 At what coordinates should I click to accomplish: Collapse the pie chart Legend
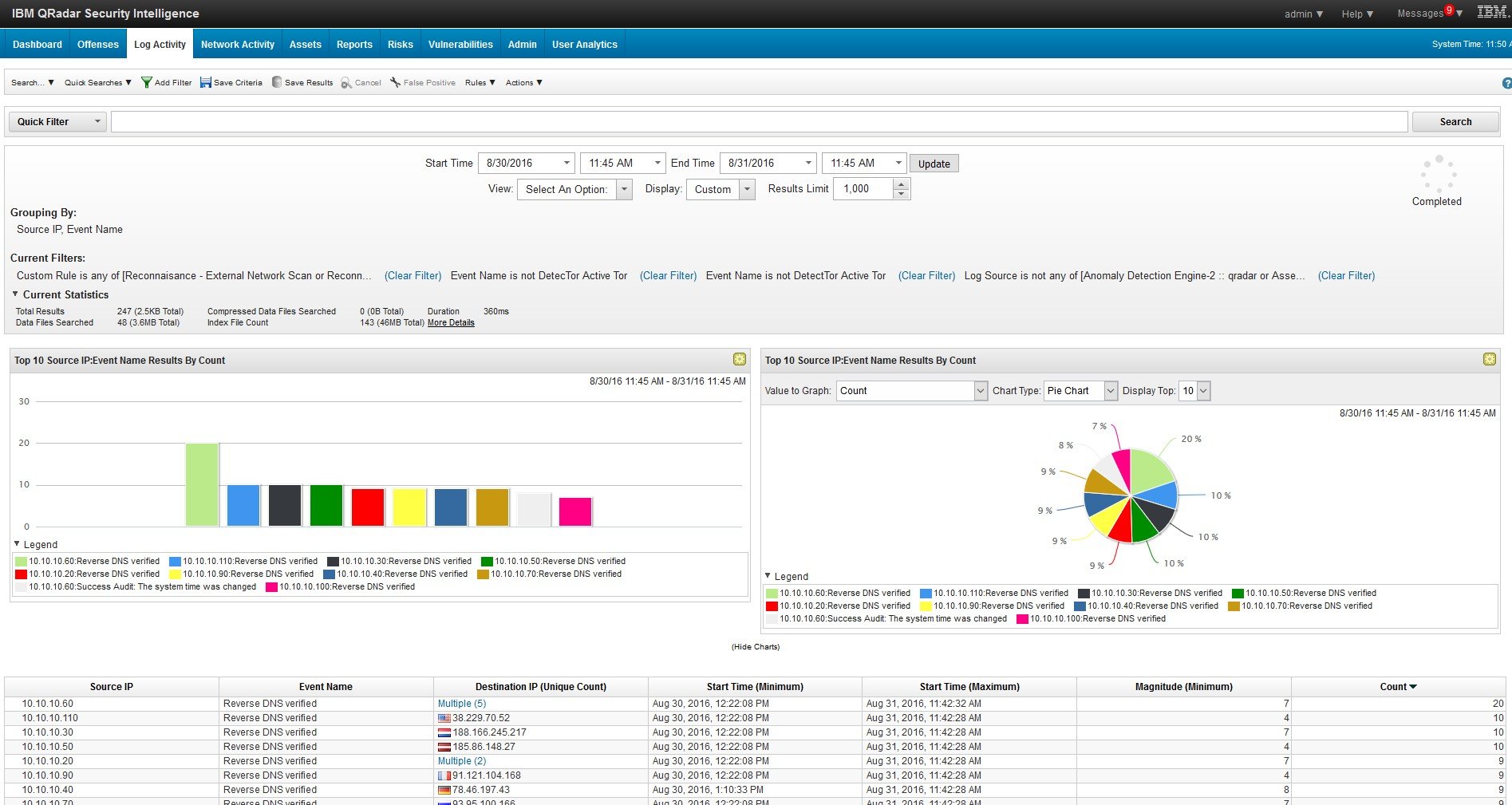768,575
